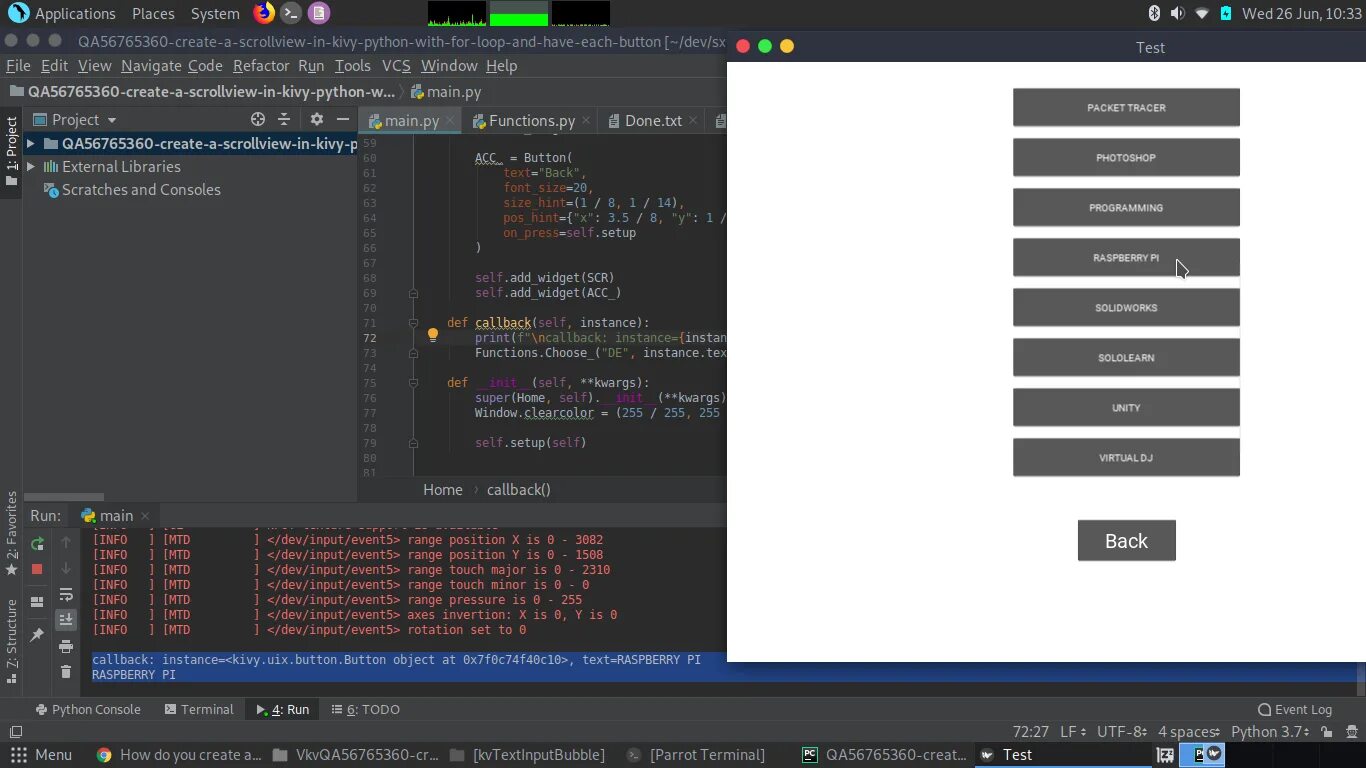Collapse all in the Project panel
The height and width of the screenshot is (768, 1366).
(x=284, y=119)
